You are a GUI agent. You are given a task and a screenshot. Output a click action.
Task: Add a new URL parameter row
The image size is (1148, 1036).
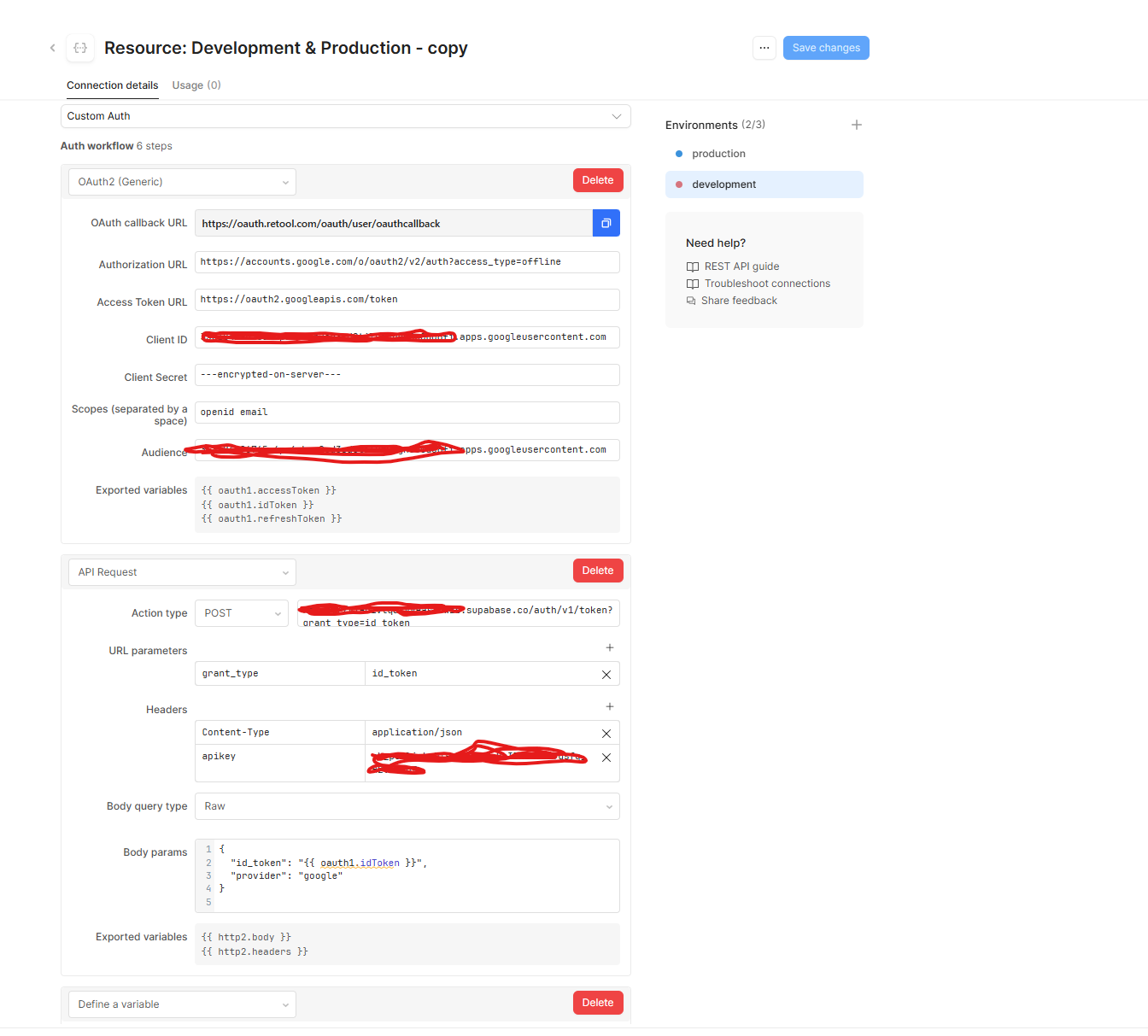[x=609, y=648]
